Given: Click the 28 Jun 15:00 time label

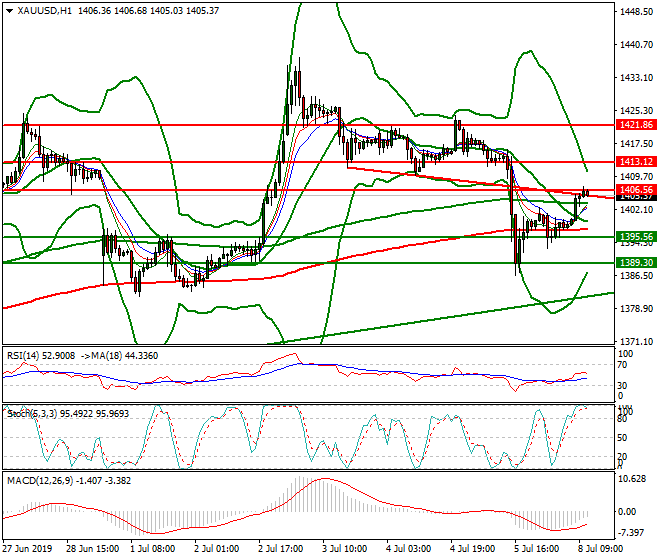Looking at the screenshot, I should (x=93, y=549).
